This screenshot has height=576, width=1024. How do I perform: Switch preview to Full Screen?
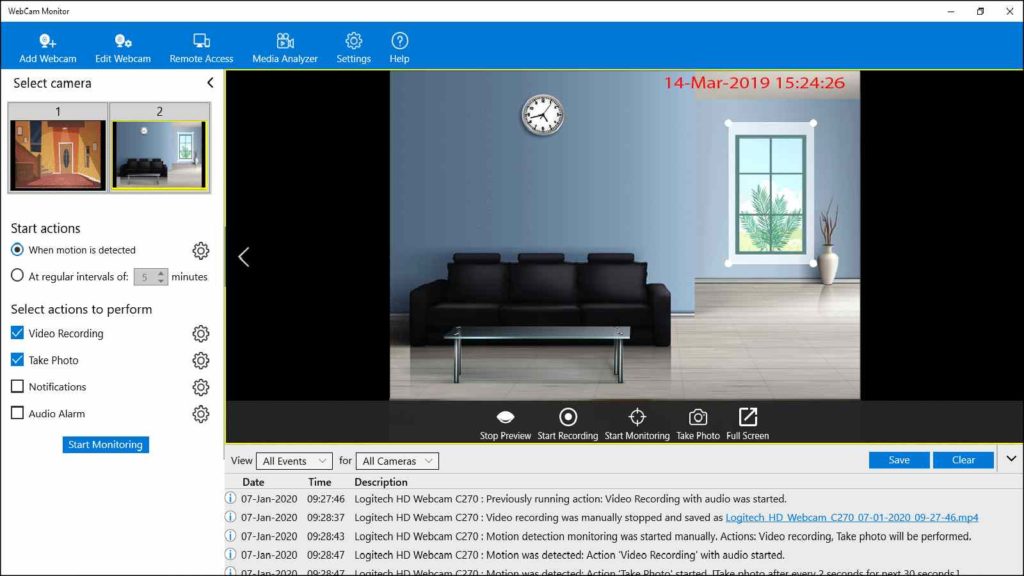(747, 424)
